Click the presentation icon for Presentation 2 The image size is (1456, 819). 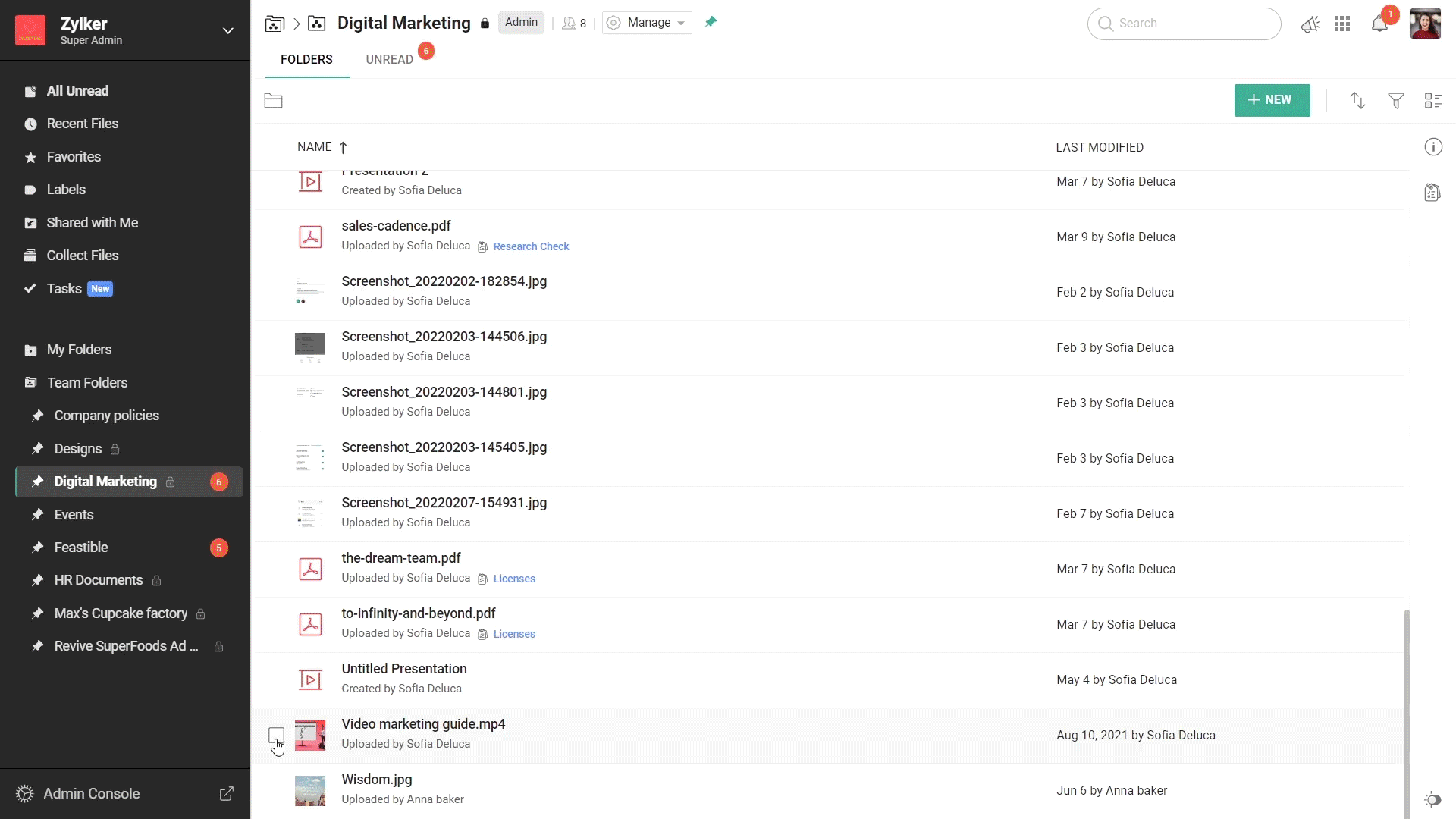click(310, 182)
